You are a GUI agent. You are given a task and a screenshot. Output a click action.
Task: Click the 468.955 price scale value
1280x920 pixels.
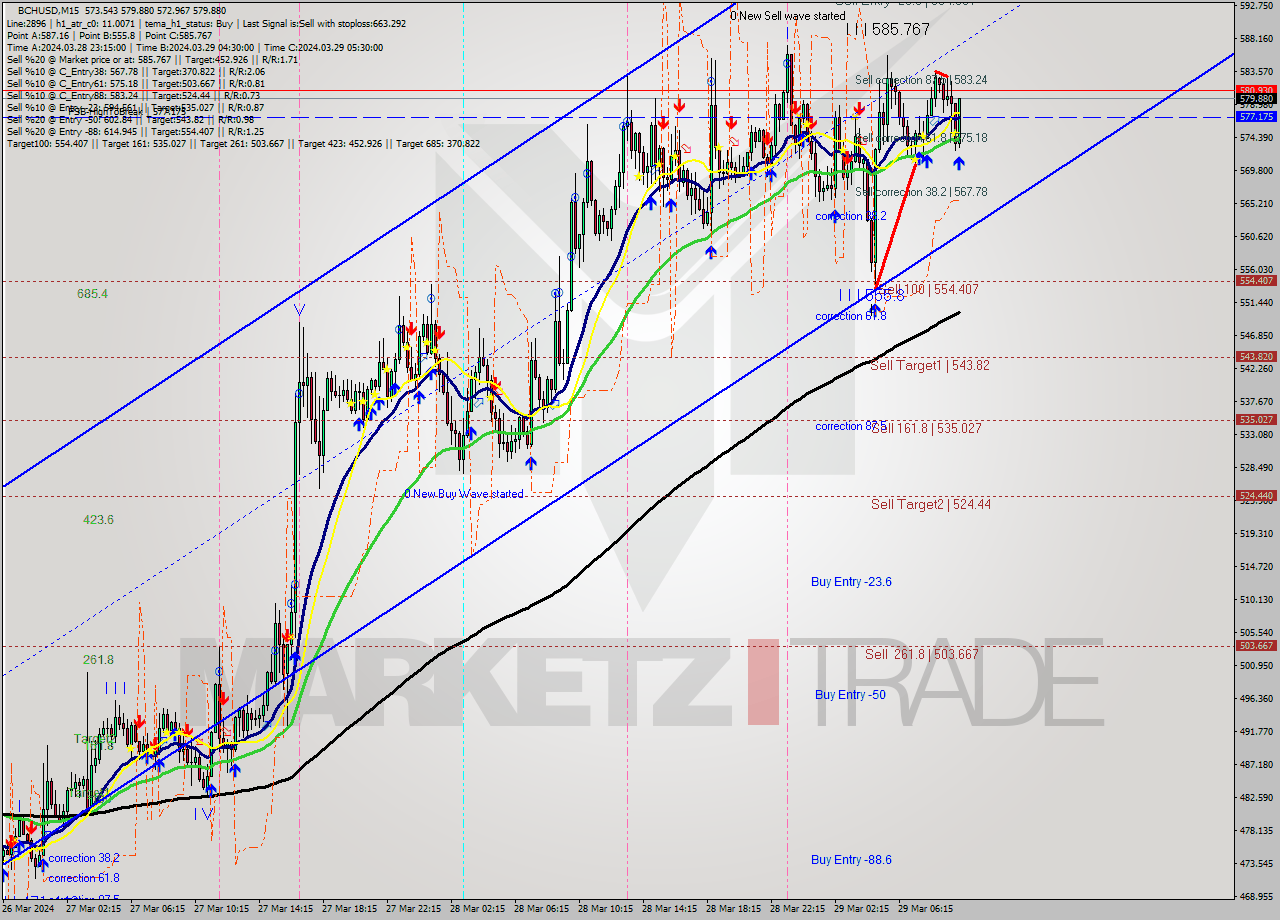coord(1256,896)
